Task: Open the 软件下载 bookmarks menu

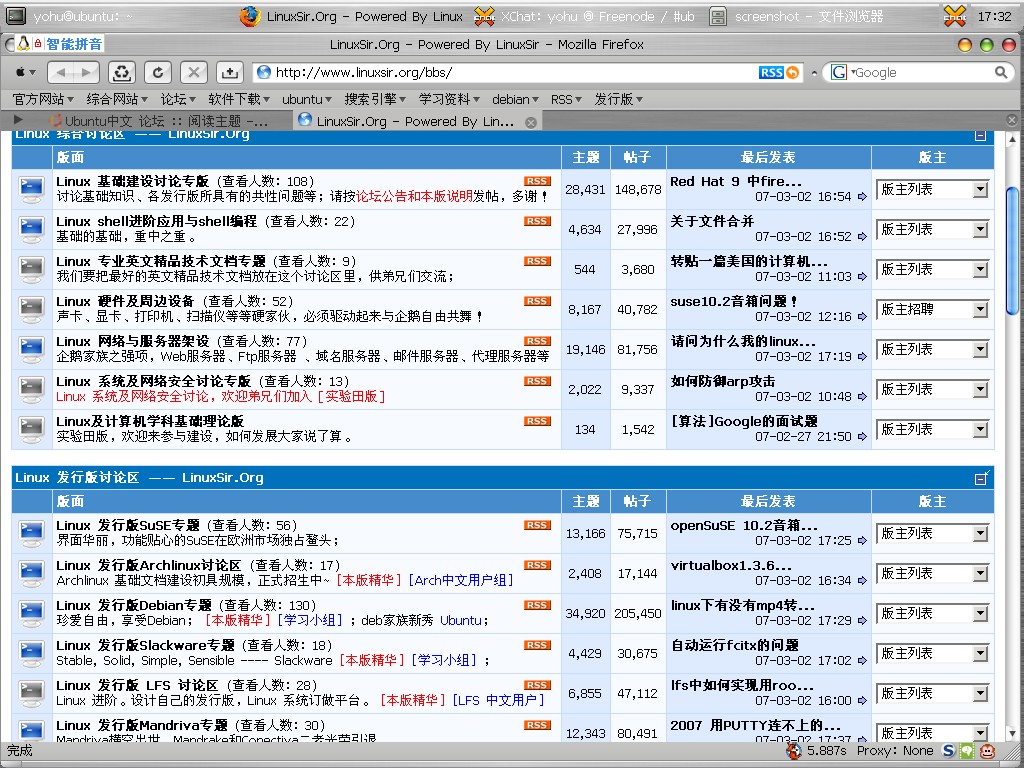Action: tap(240, 99)
